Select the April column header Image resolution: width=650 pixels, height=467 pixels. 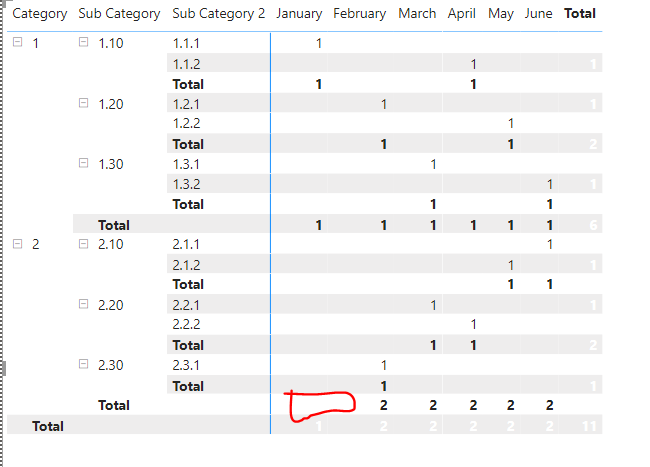[461, 14]
